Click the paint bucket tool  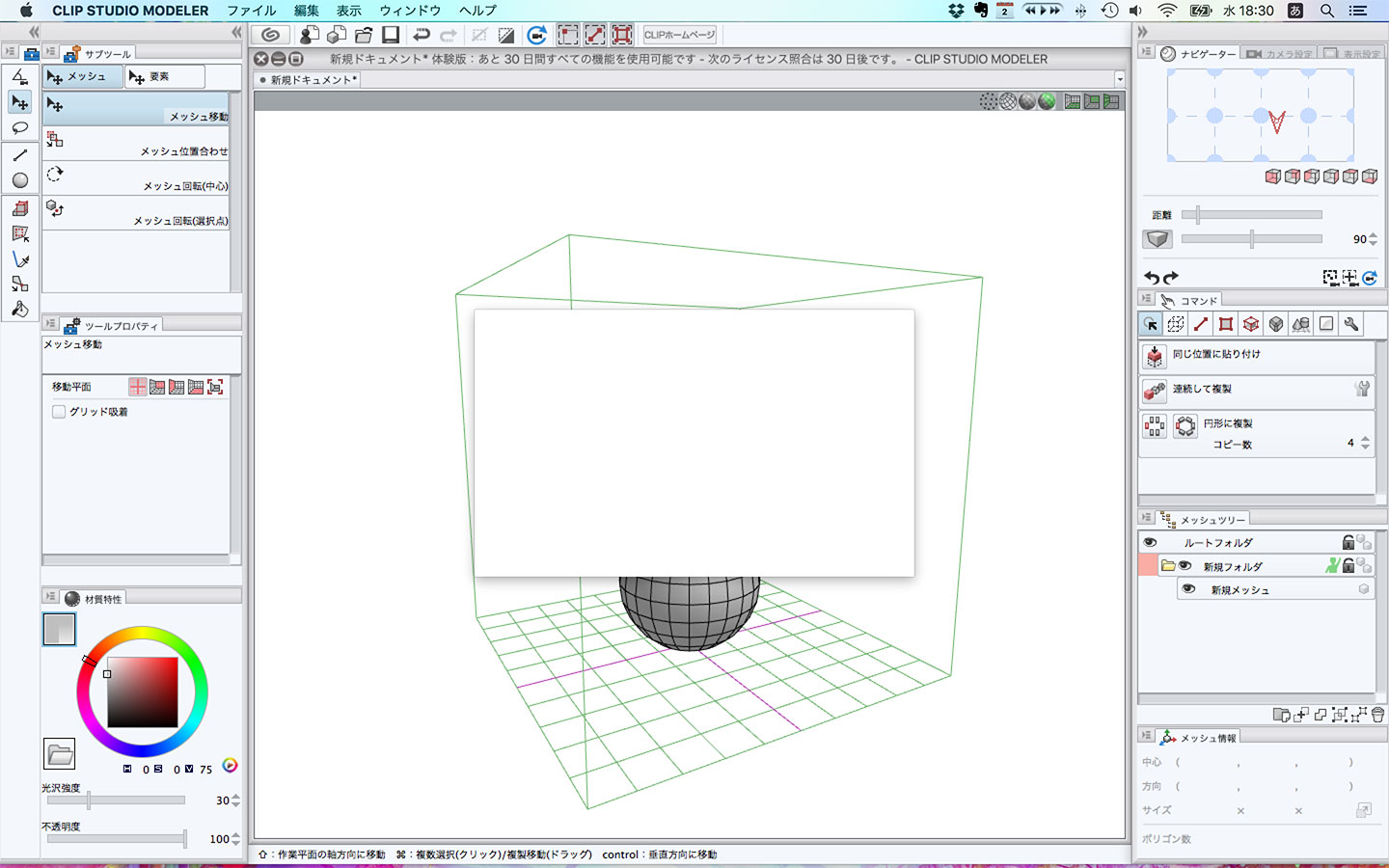coord(19,310)
